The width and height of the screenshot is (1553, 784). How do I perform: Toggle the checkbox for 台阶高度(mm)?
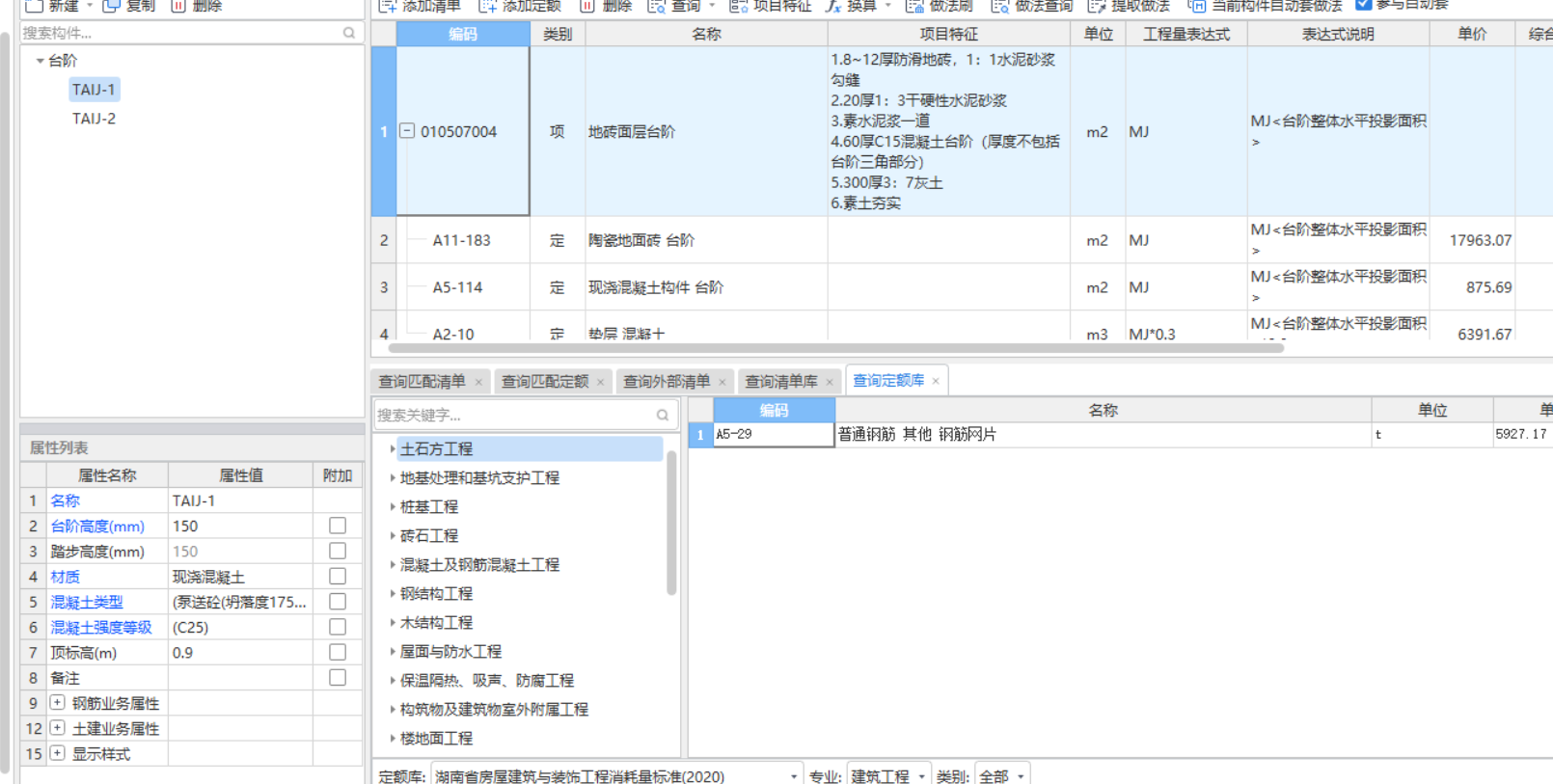click(338, 526)
